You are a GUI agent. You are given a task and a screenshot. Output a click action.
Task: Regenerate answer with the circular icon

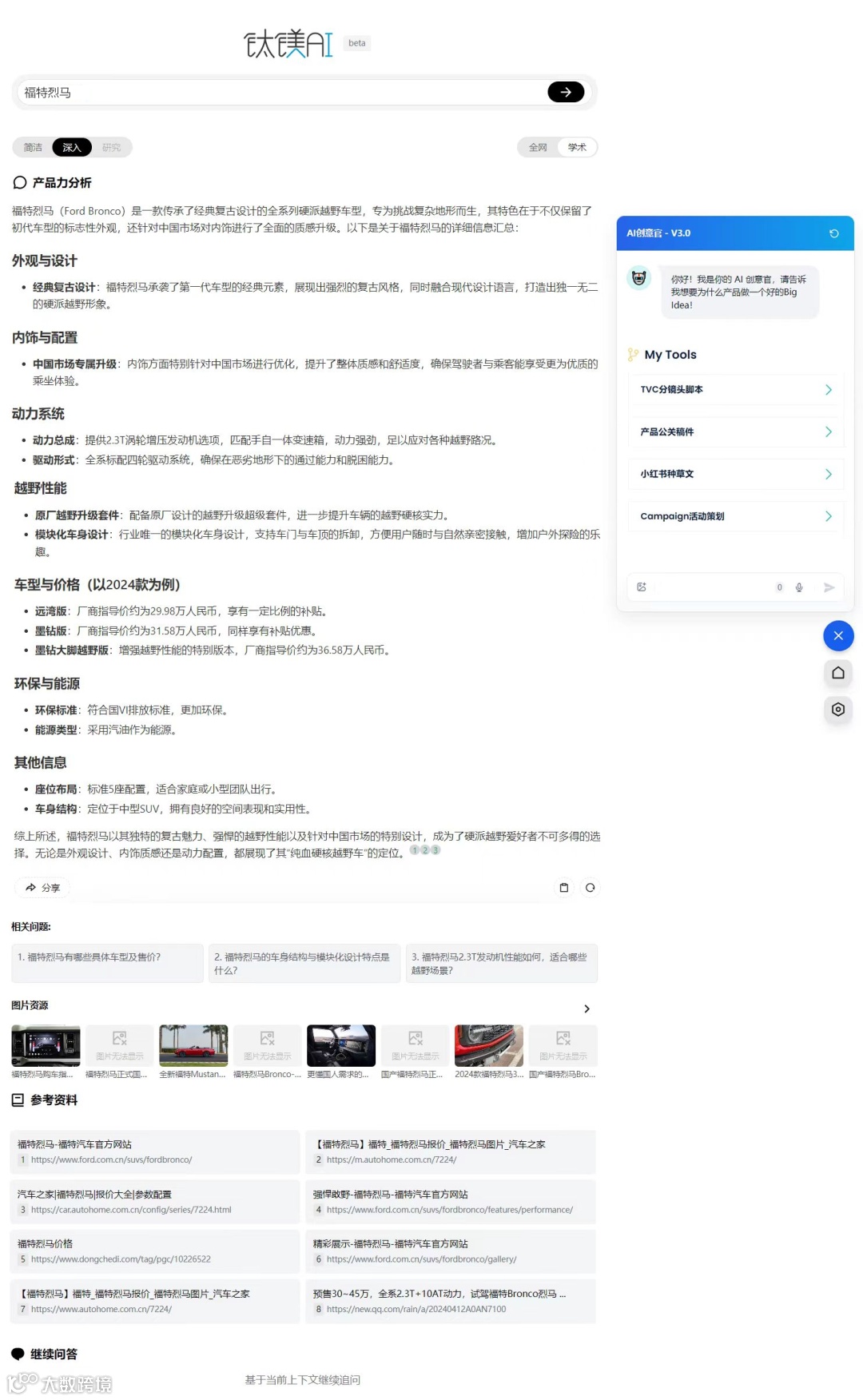590,888
